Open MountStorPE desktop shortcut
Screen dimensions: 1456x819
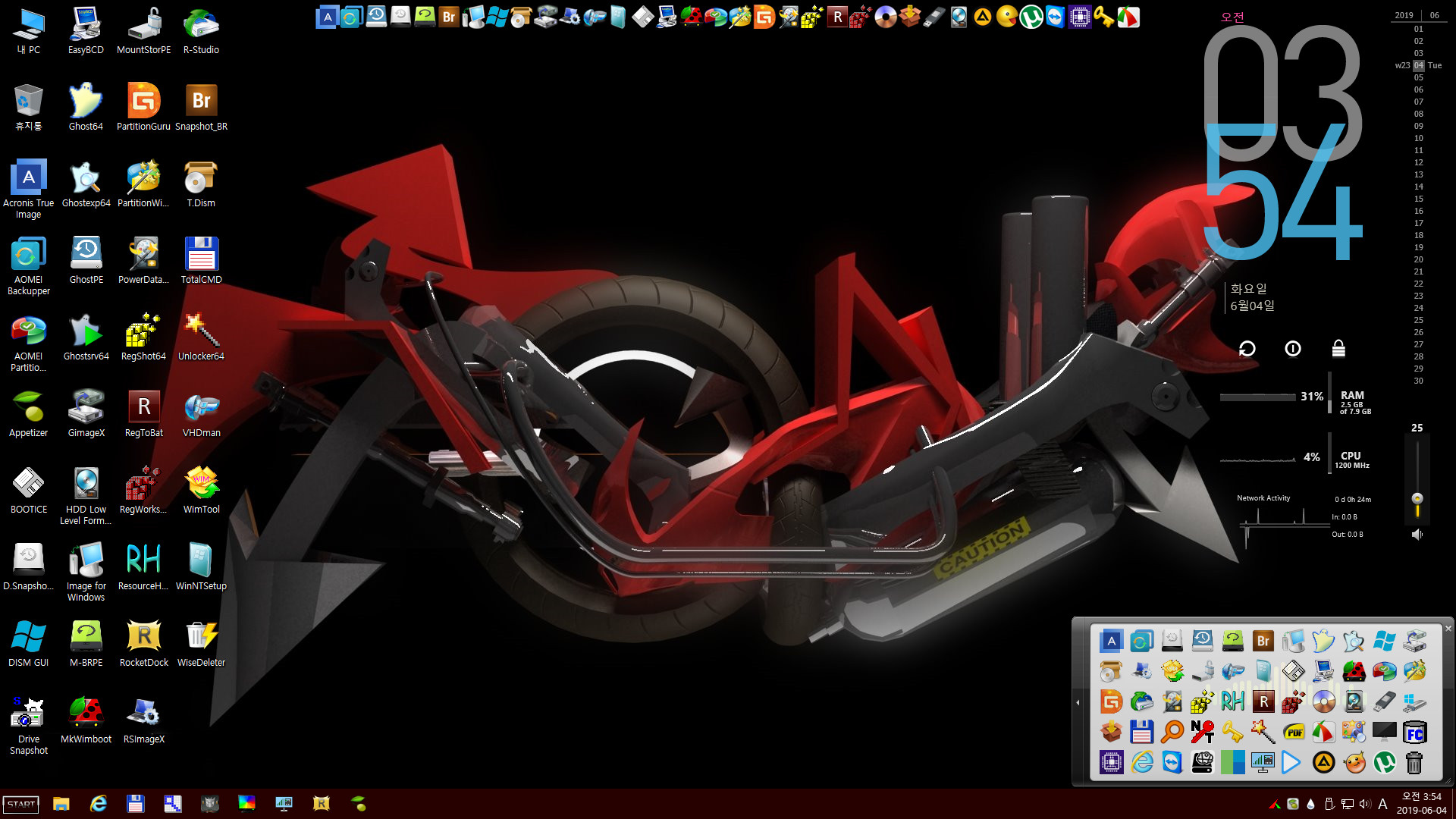[x=143, y=32]
